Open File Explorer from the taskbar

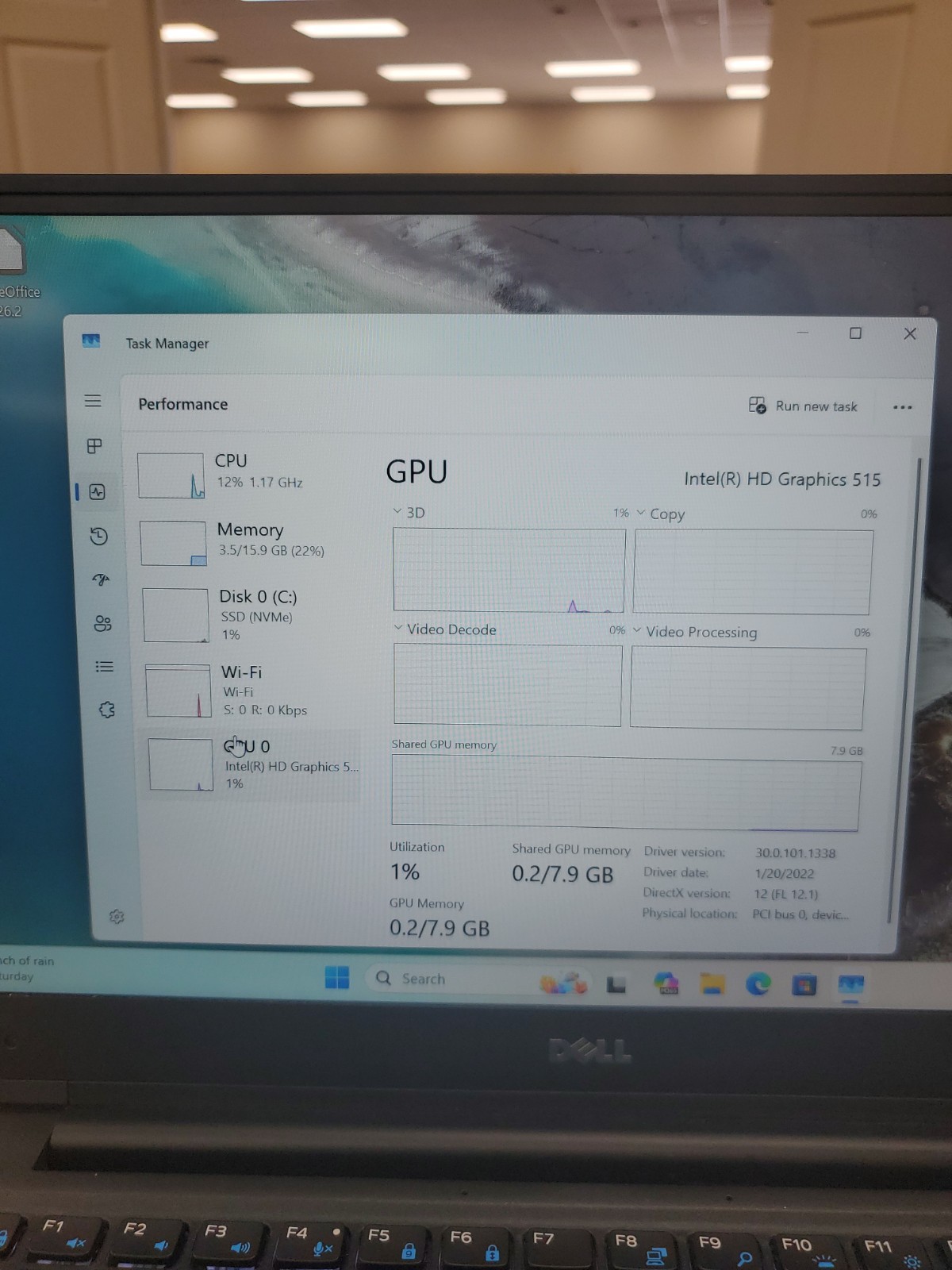coord(712,984)
